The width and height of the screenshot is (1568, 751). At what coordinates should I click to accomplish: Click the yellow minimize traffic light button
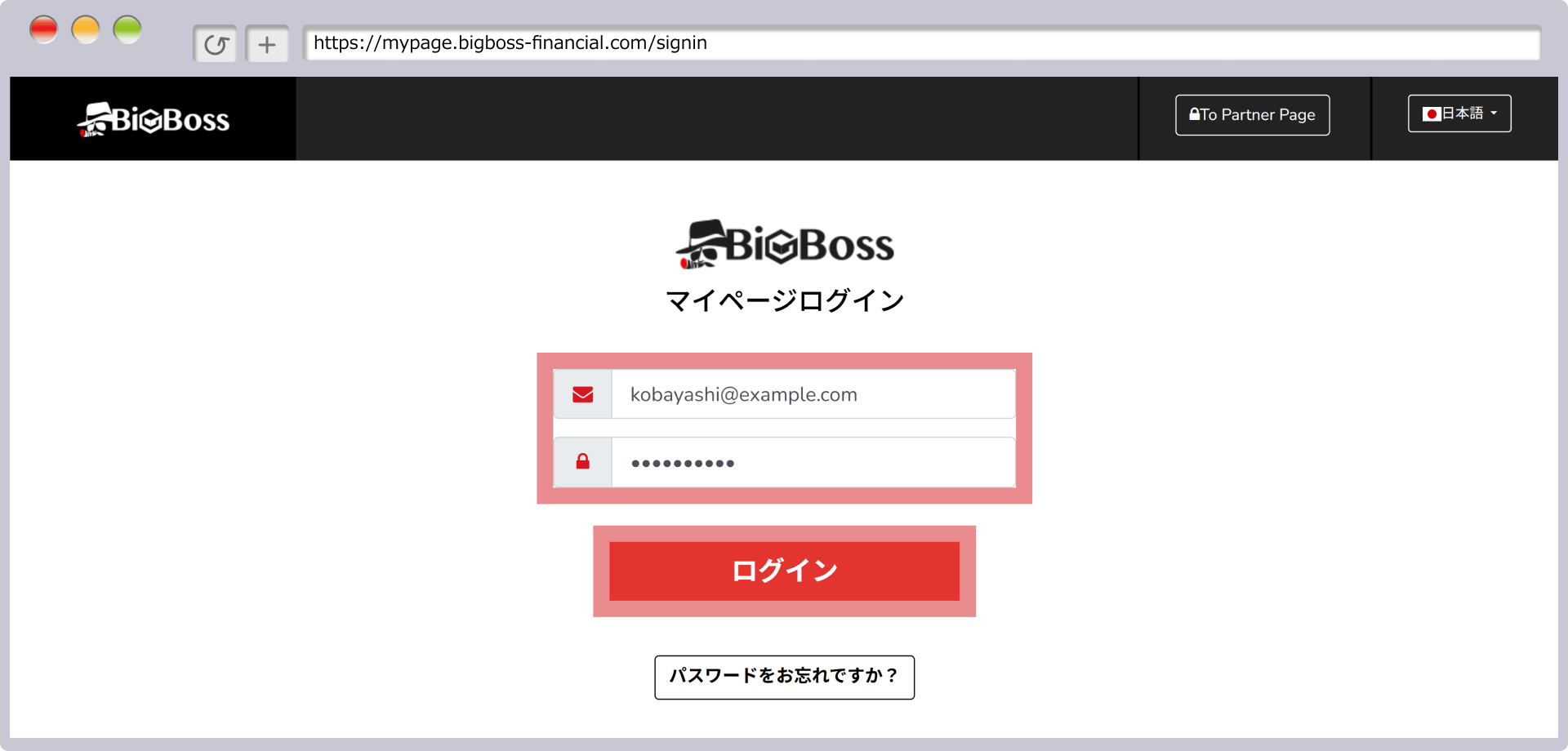pyautogui.click(x=86, y=29)
